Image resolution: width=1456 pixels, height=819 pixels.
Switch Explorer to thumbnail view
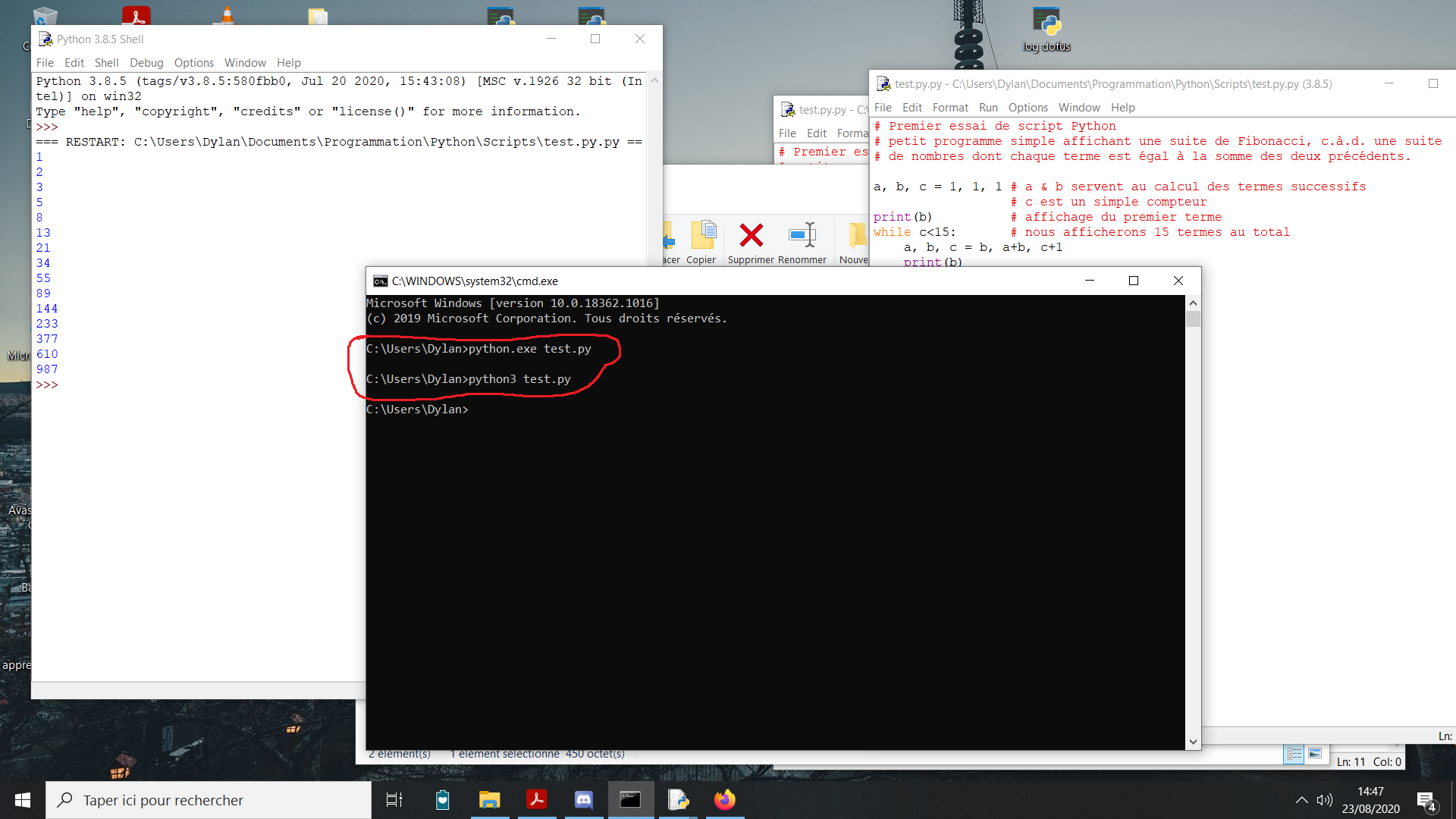pyautogui.click(x=1316, y=754)
